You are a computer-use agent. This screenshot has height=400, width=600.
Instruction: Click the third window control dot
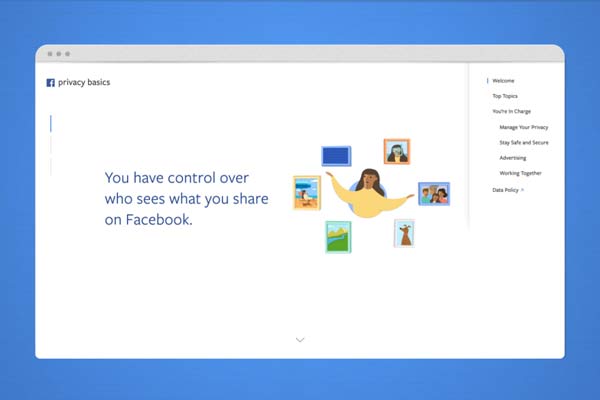coord(67,54)
